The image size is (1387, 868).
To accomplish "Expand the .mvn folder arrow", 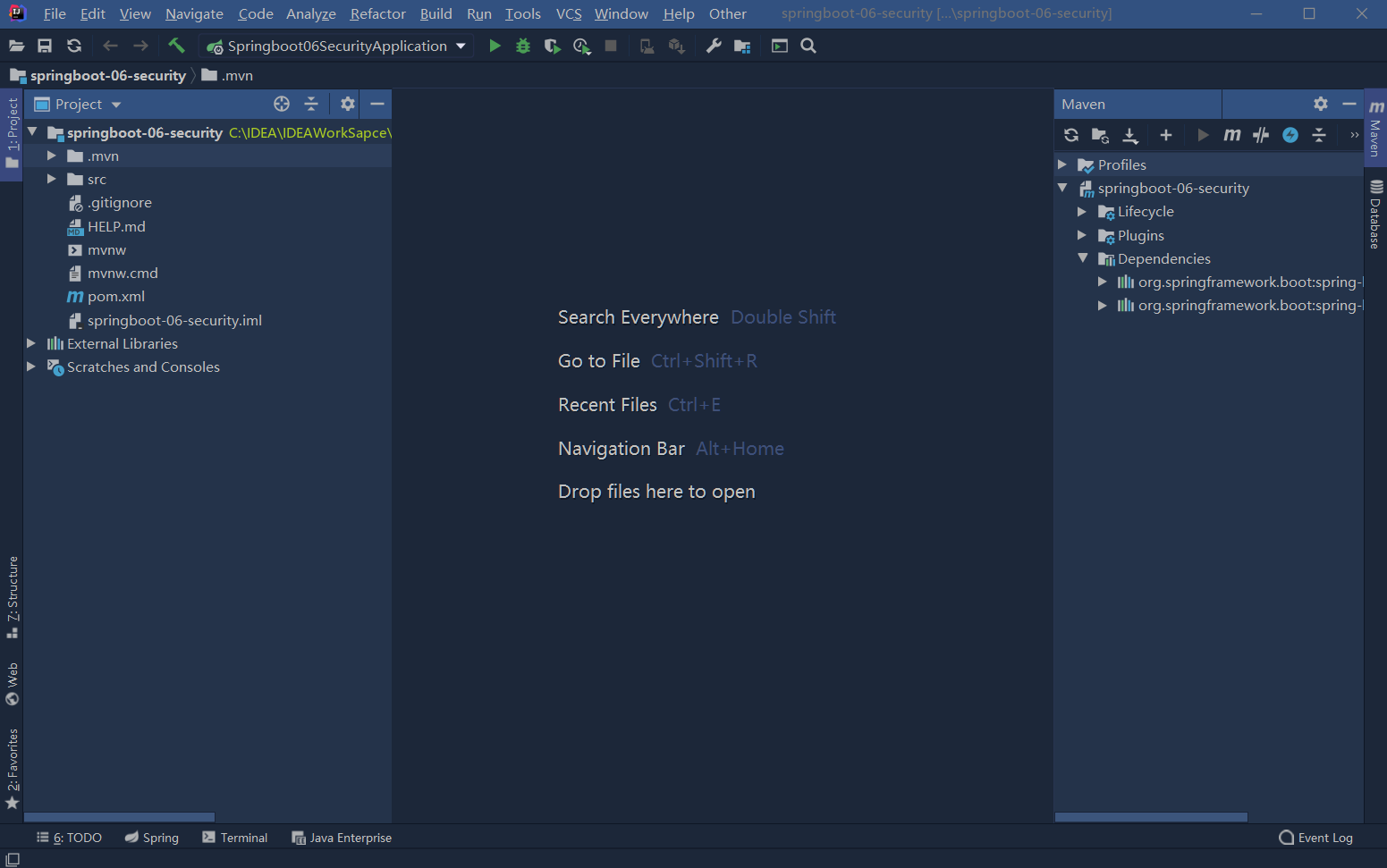I will coord(52,156).
